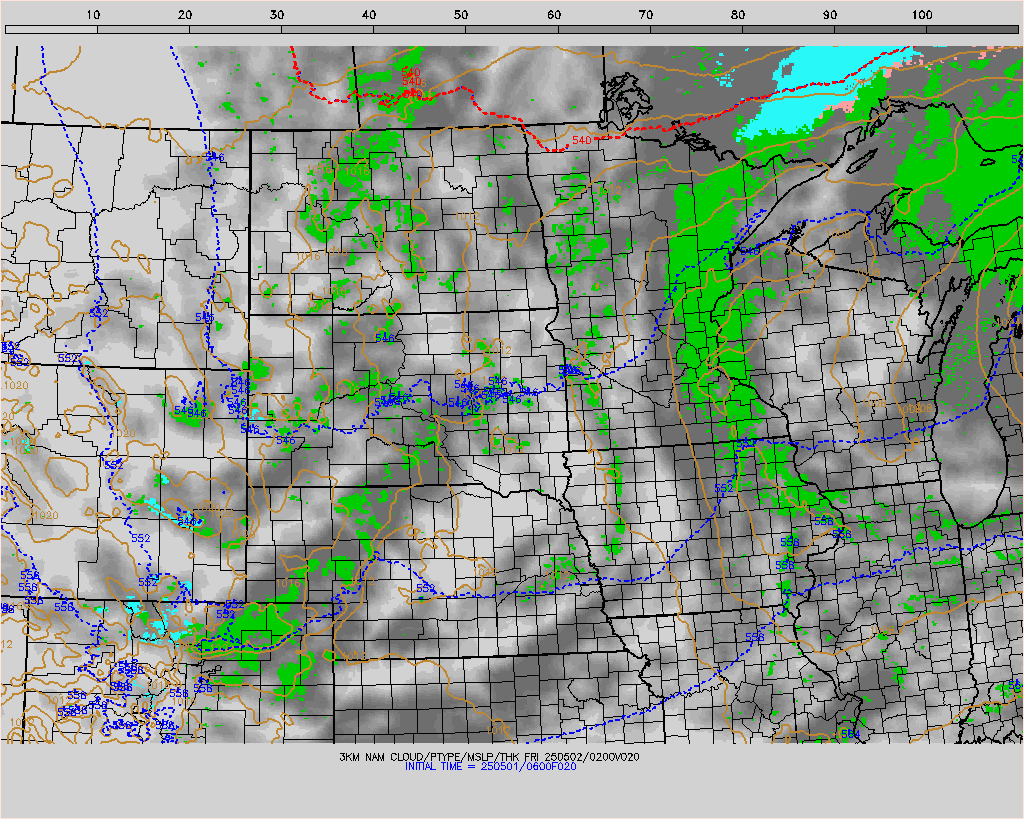Click the blue "584" thickness label

[850, 735]
